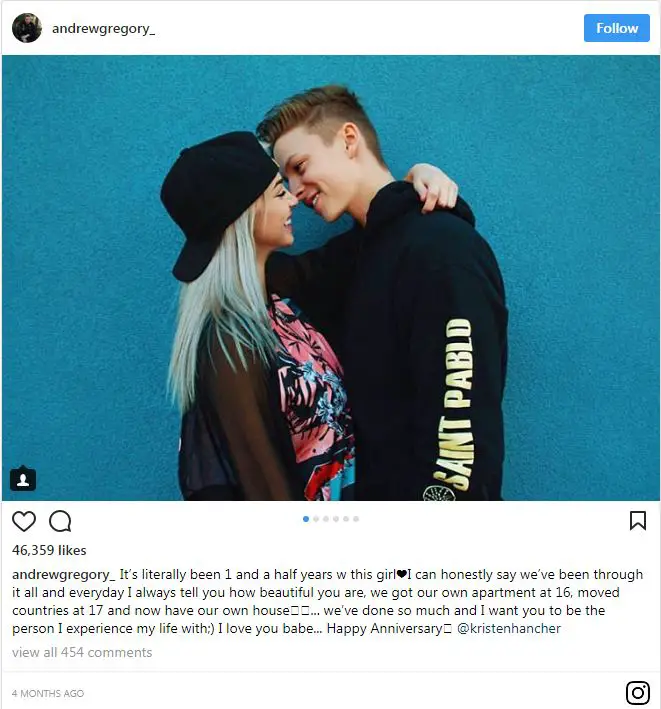The height and width of the screenshot is (709, 661).
Task: View all 454 comments
Action: pos(82,652)
